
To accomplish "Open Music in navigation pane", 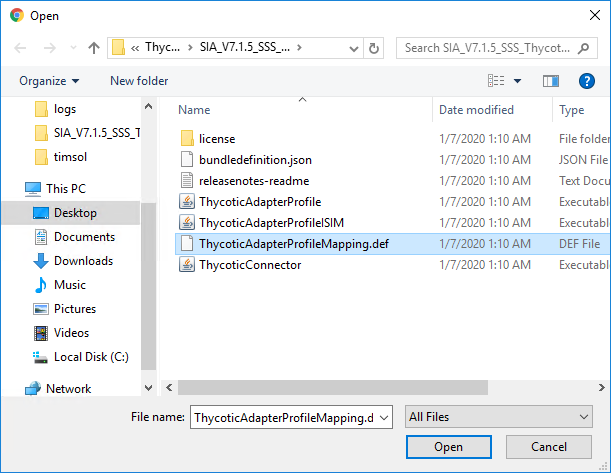I will point(60,285).
